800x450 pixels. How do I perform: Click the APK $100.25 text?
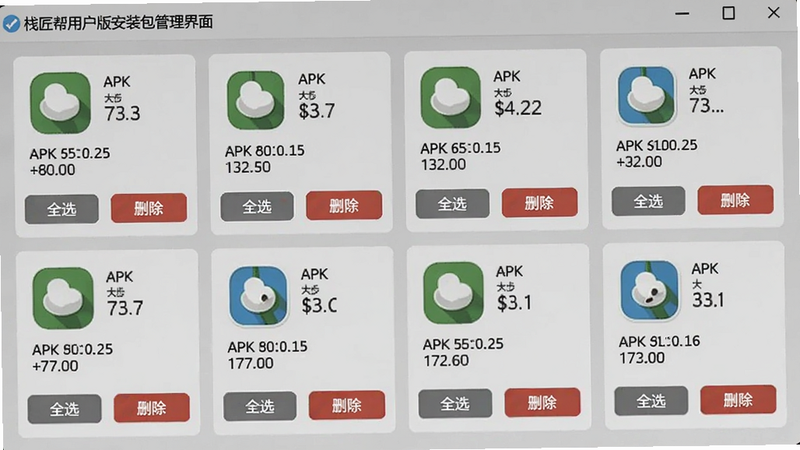[657, 145]
